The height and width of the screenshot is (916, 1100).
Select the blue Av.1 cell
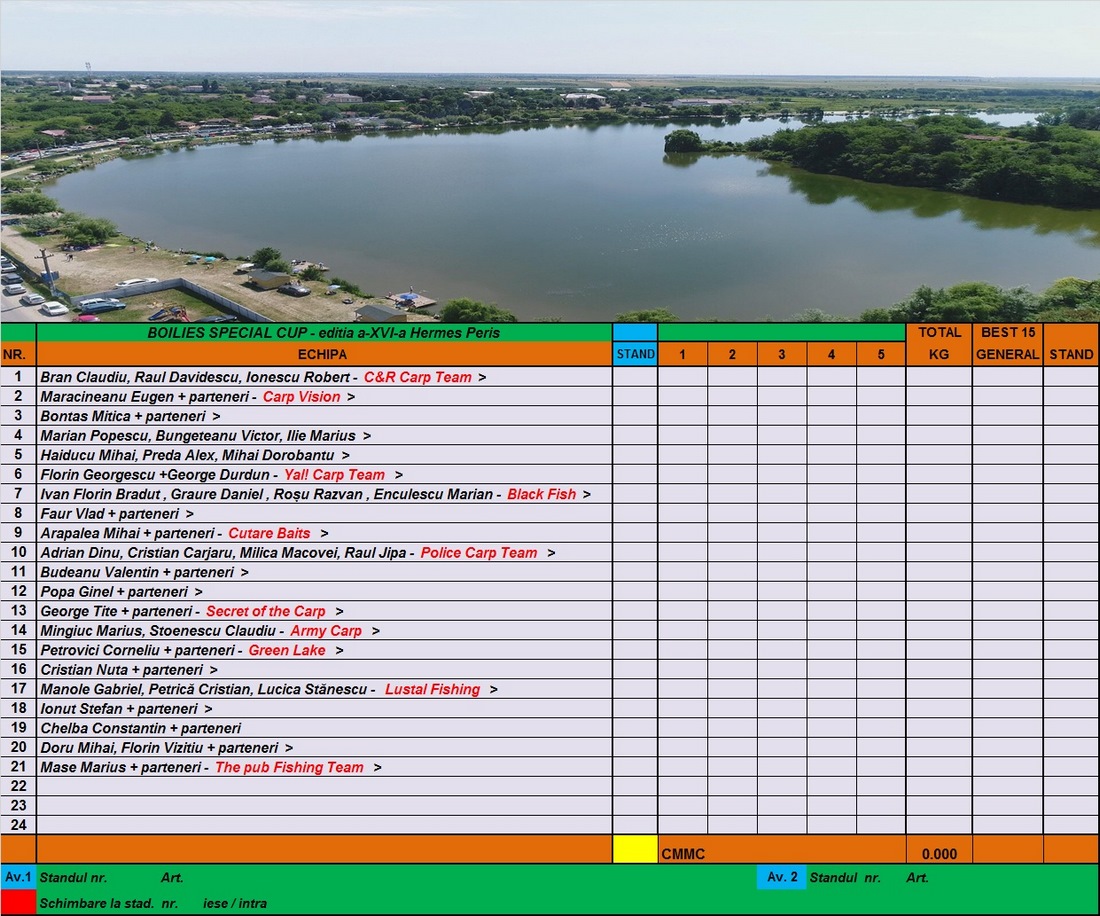coord(18,877)
